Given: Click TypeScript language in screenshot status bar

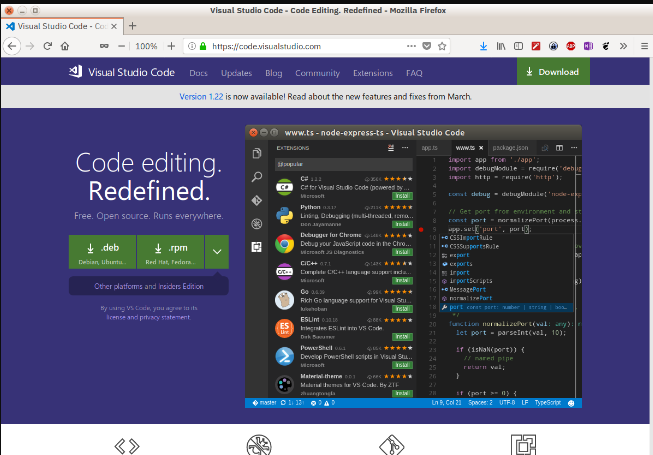Looking at the screenshot, I should click(548, 403).
